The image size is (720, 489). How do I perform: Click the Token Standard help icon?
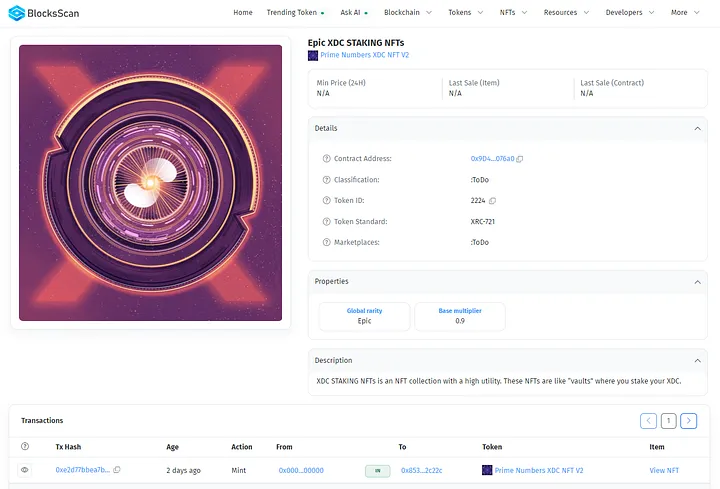[326, 221]
